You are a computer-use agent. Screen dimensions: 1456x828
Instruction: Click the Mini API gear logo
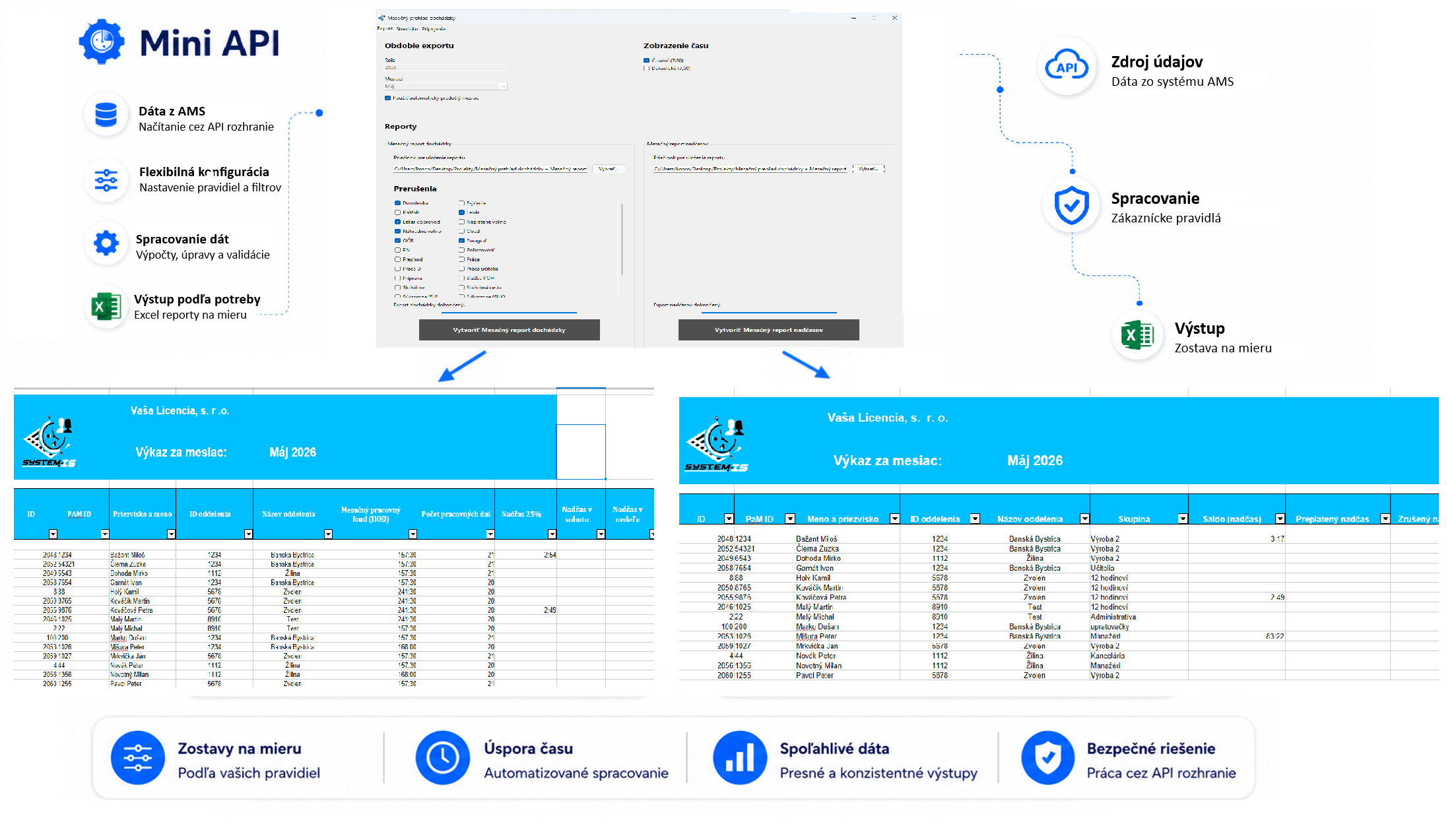point(101,42)
